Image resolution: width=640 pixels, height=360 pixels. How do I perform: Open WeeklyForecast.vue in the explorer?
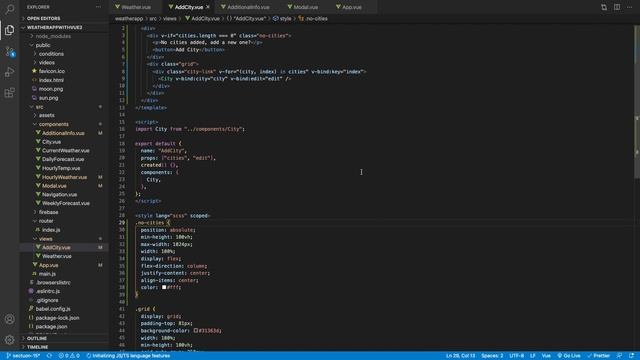click(x=66, y=203)
